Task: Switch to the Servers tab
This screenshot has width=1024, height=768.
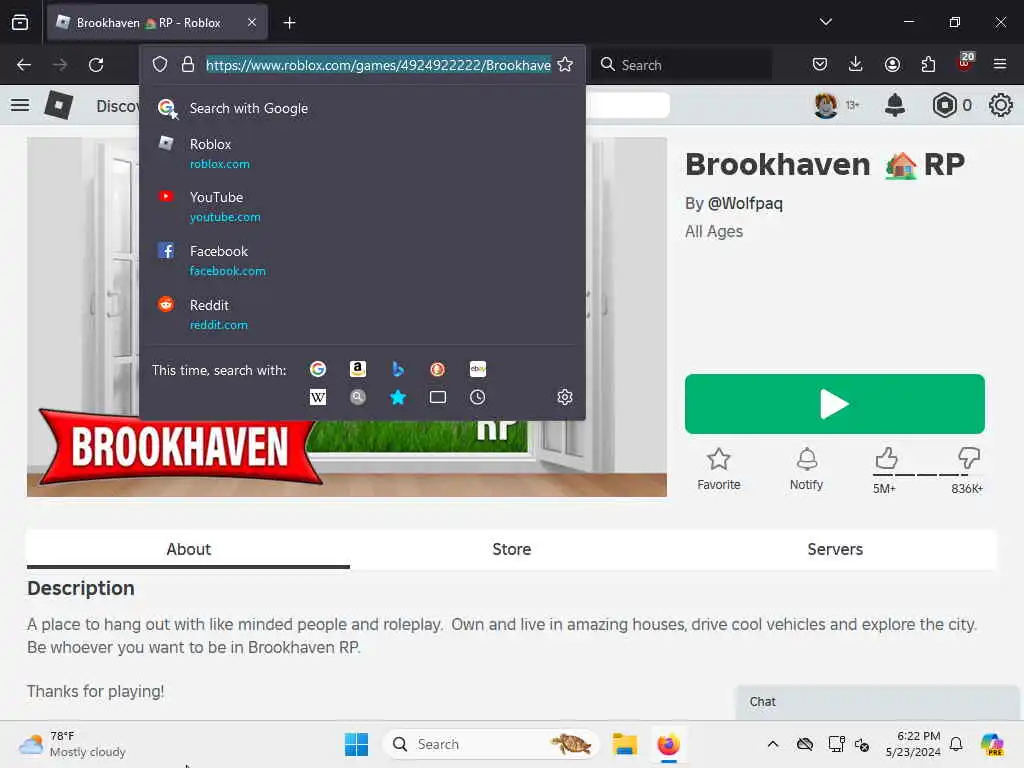Action: [835, 549]
